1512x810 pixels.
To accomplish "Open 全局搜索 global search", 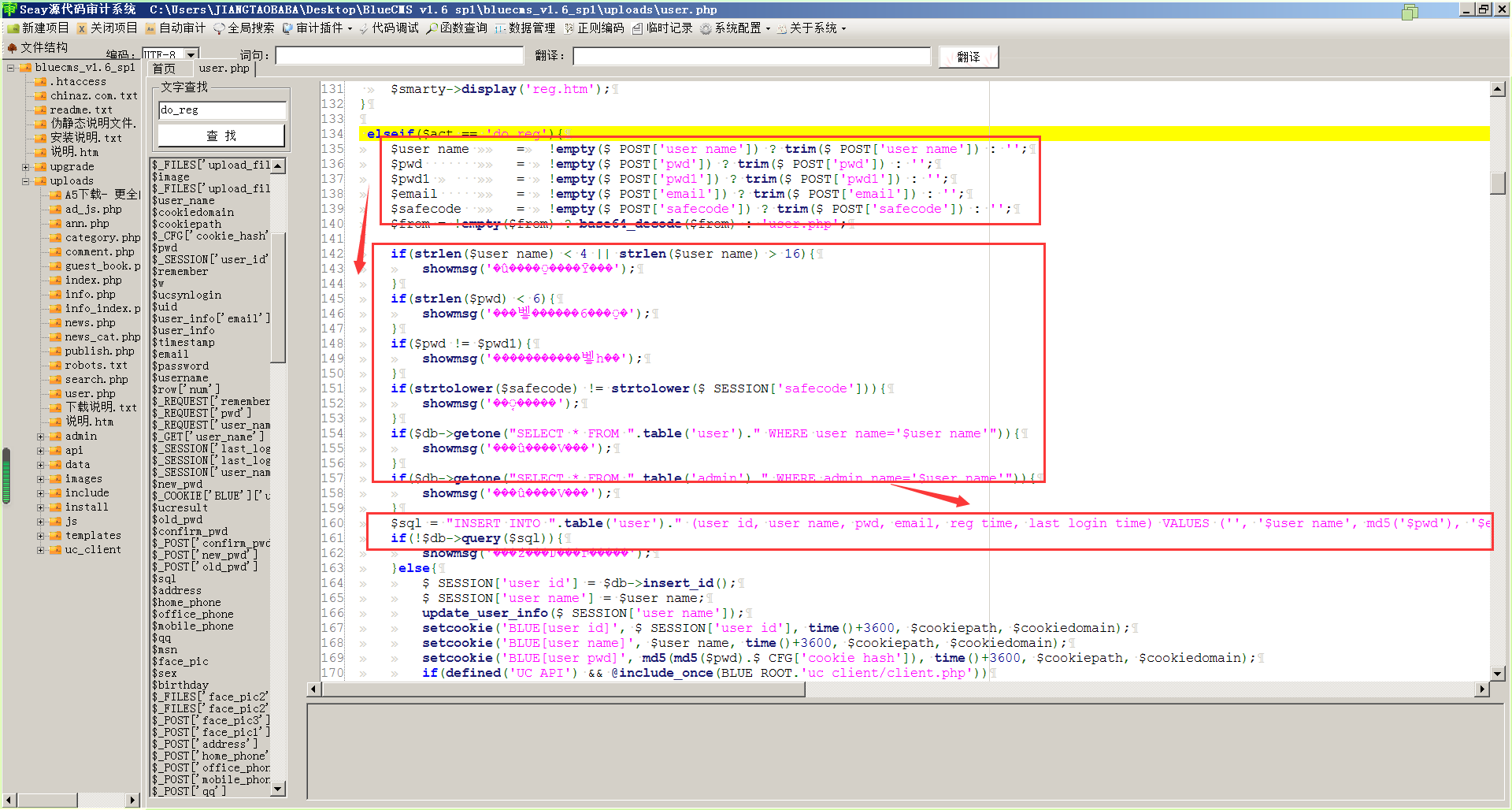I will coord(244,28).
